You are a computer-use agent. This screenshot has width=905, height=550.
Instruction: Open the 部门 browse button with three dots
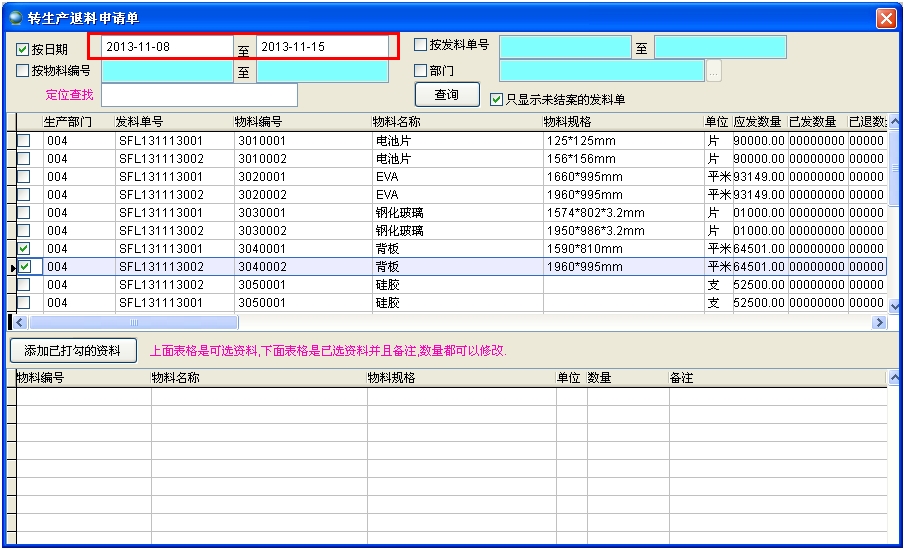pos(713,72)
